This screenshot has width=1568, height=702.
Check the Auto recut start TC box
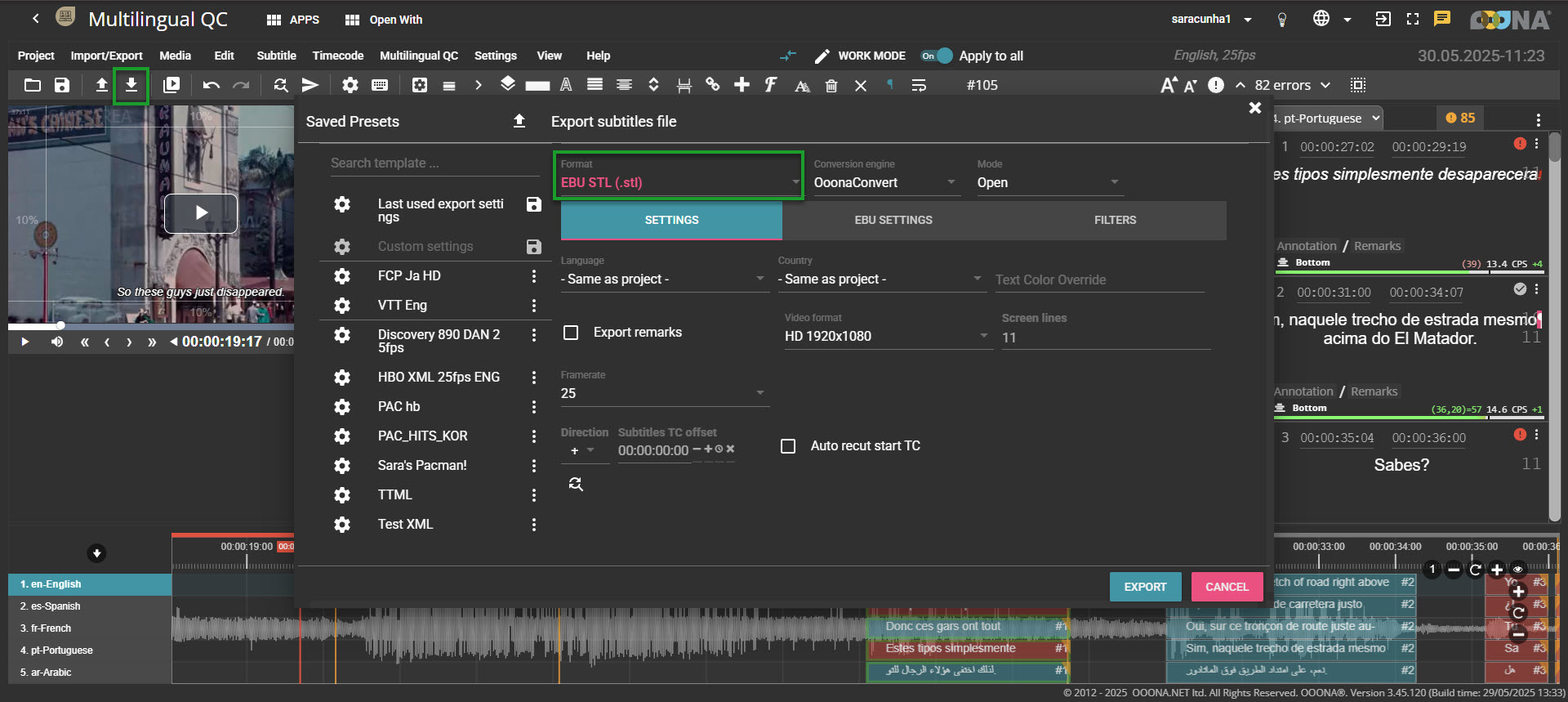click(788, 446)
